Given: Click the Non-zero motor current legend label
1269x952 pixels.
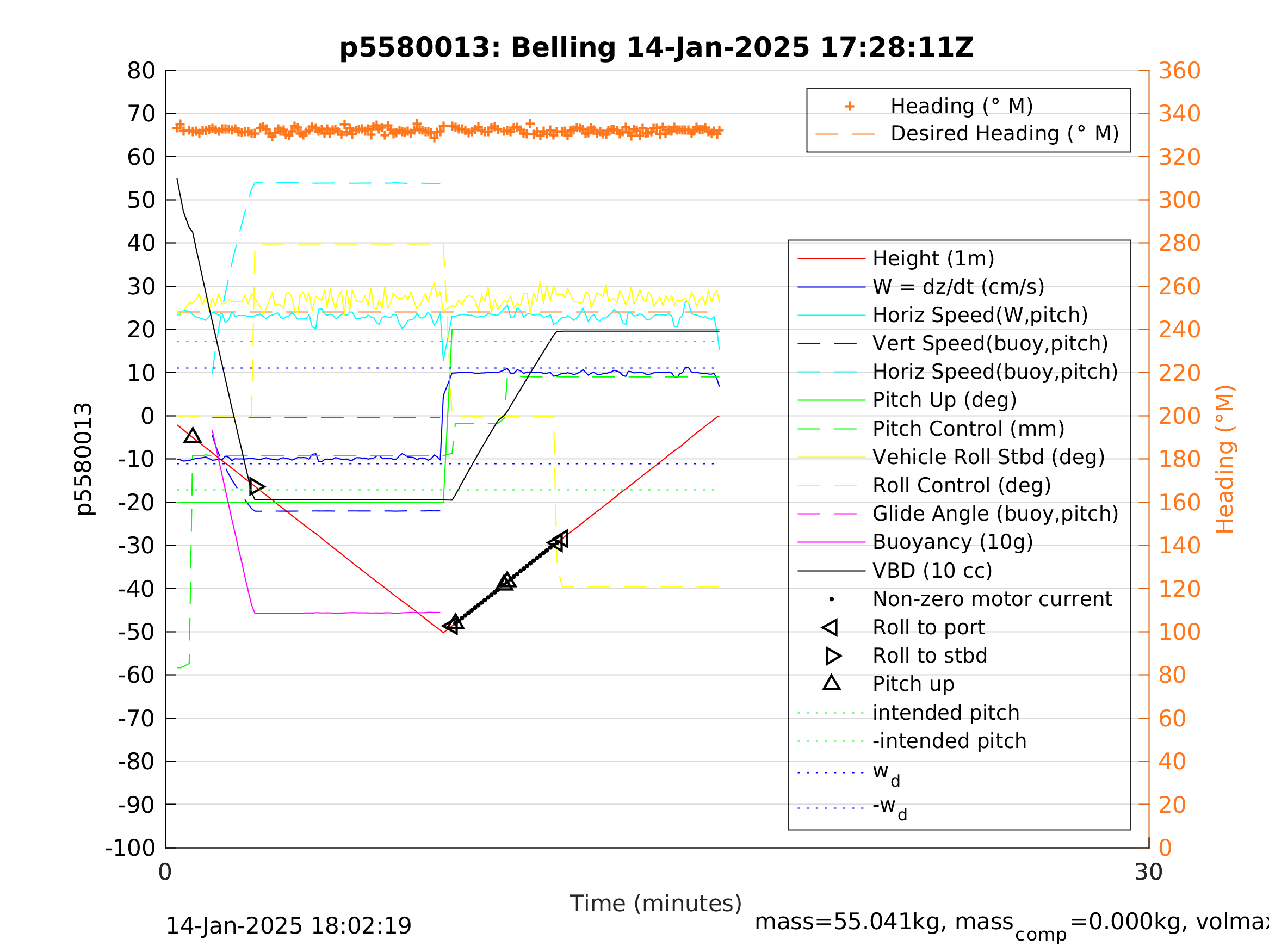Looking at the screenshot, I should click(992, 599).
